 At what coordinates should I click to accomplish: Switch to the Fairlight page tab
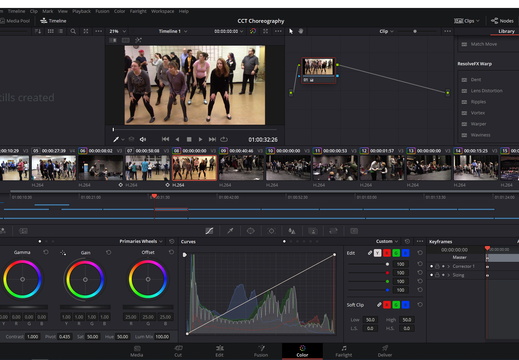[x=344, y=351]
